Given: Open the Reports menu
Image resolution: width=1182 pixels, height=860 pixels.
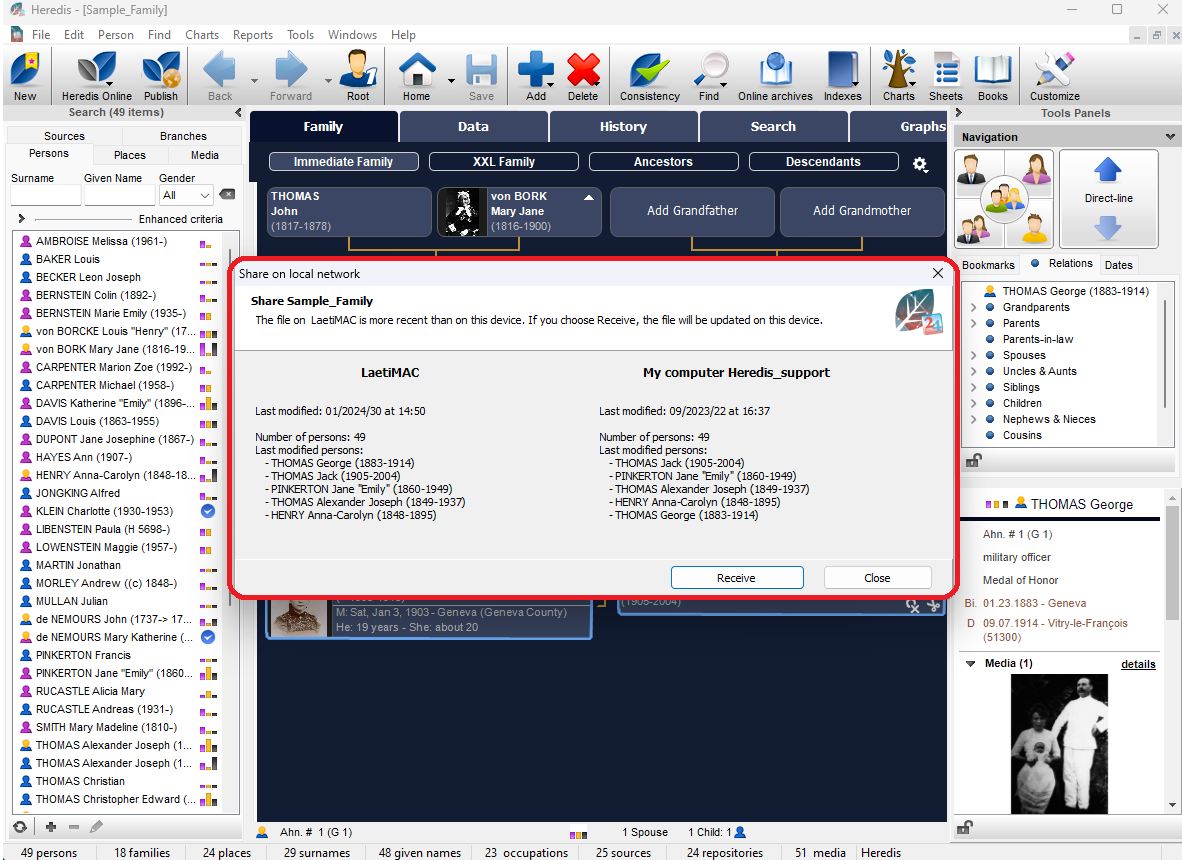Looking at the screenshot, I should 252,35.
